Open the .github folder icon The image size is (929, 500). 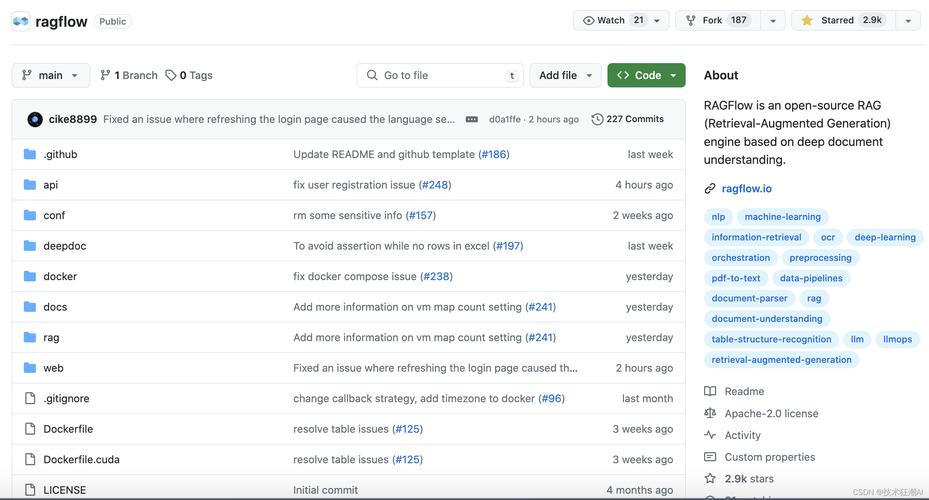pyautogui.click(x=30, y=154)
